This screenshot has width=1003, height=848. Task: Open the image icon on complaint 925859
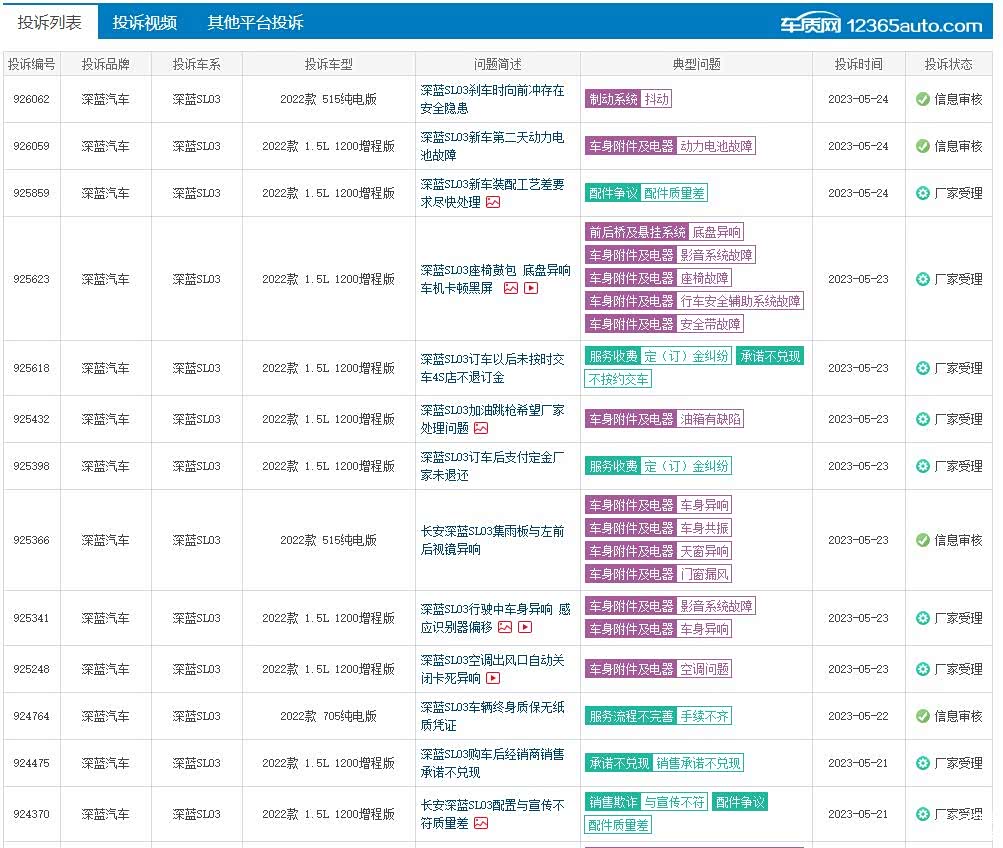pos(493,202)
